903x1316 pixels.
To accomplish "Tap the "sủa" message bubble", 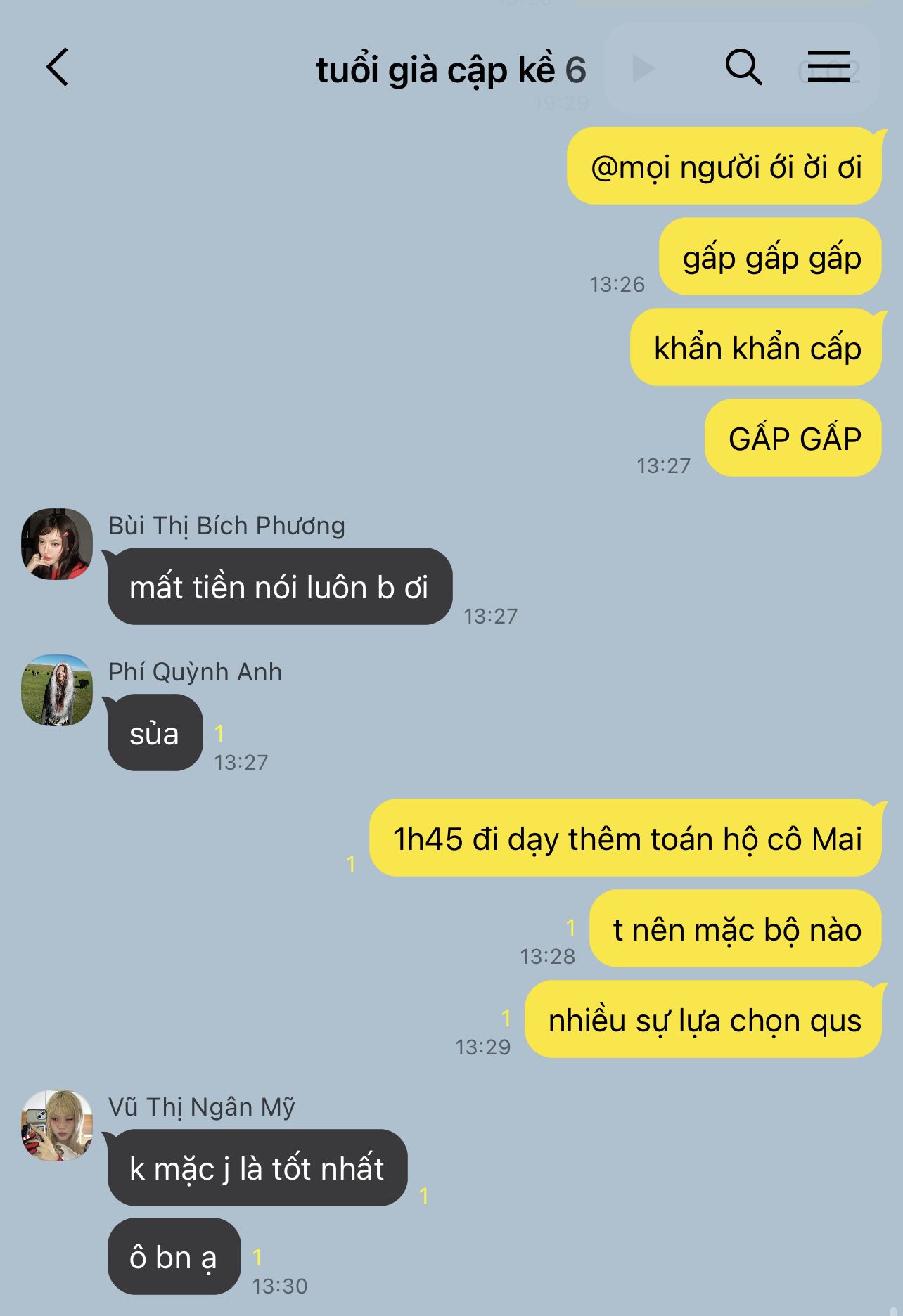I will 155,733.
